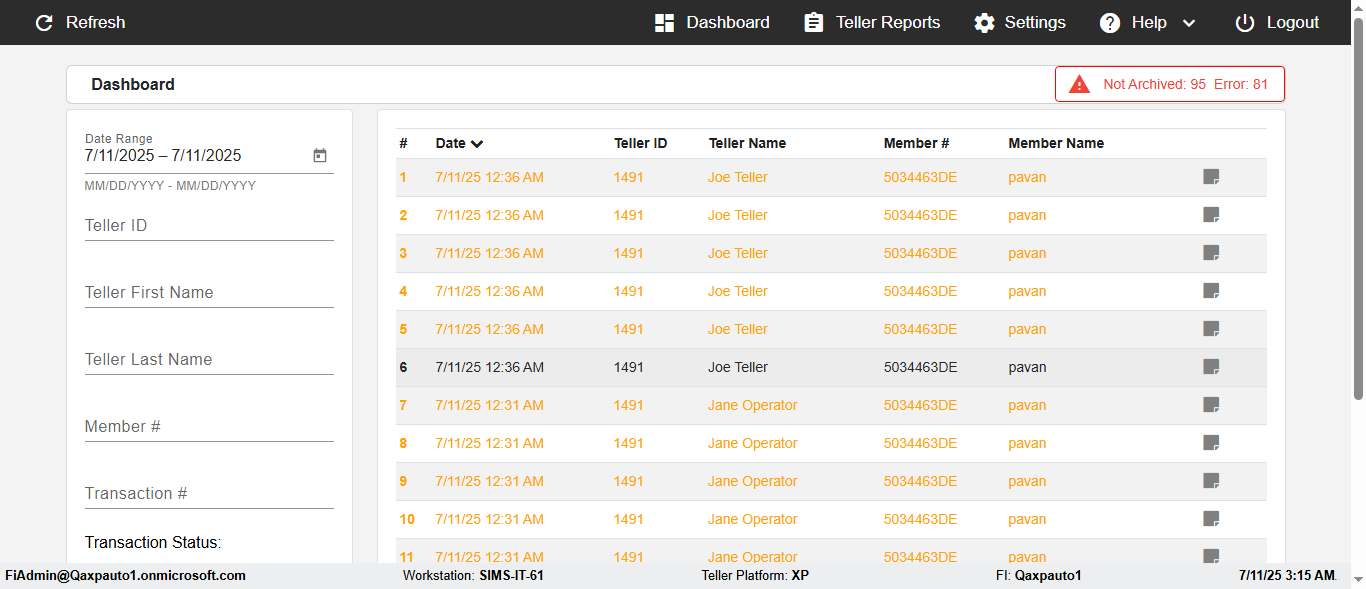The width and height of the screenshot is (1366, 589).
Task: Toggle the Date column sort arrow
Action: pos(477,144)
